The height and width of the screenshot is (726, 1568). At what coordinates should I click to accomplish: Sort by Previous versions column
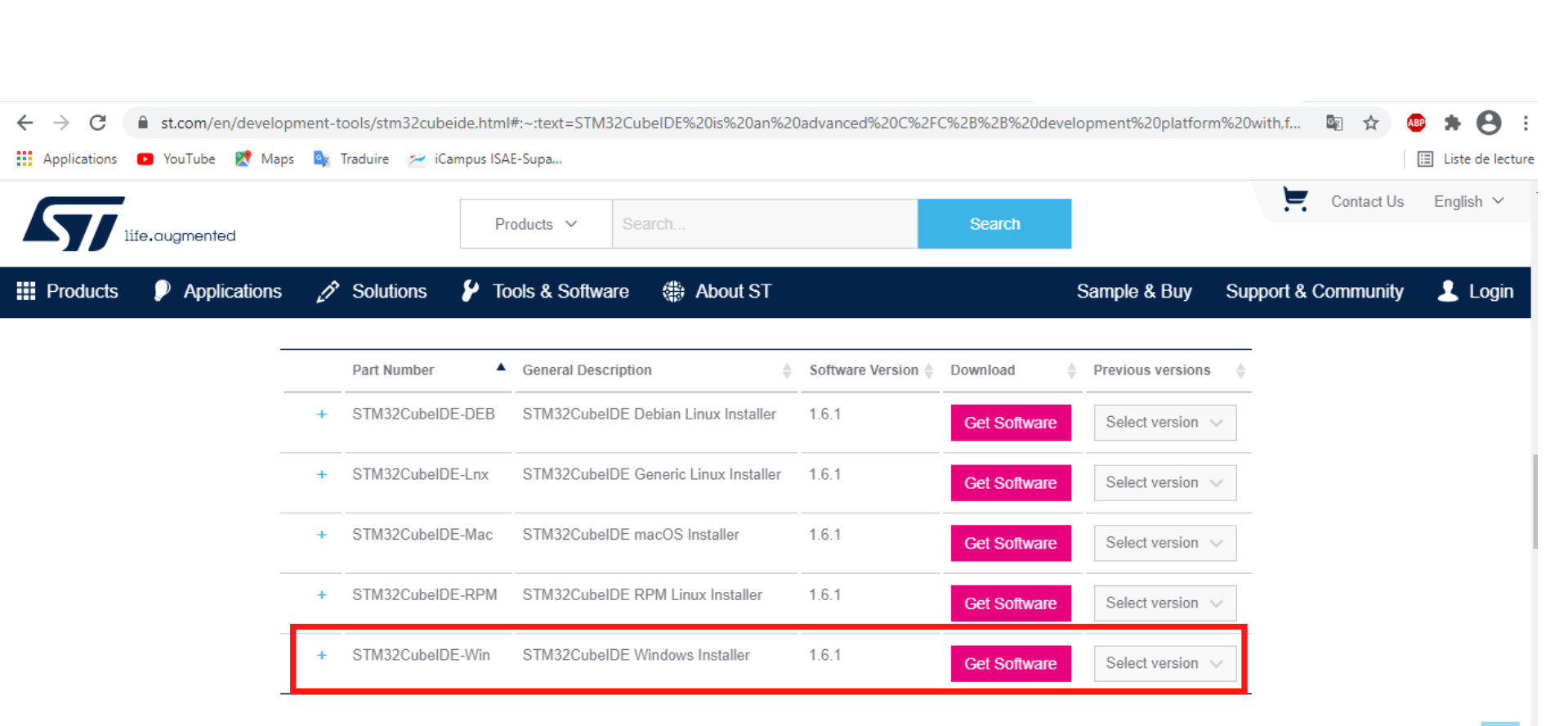coord(1168,370)
